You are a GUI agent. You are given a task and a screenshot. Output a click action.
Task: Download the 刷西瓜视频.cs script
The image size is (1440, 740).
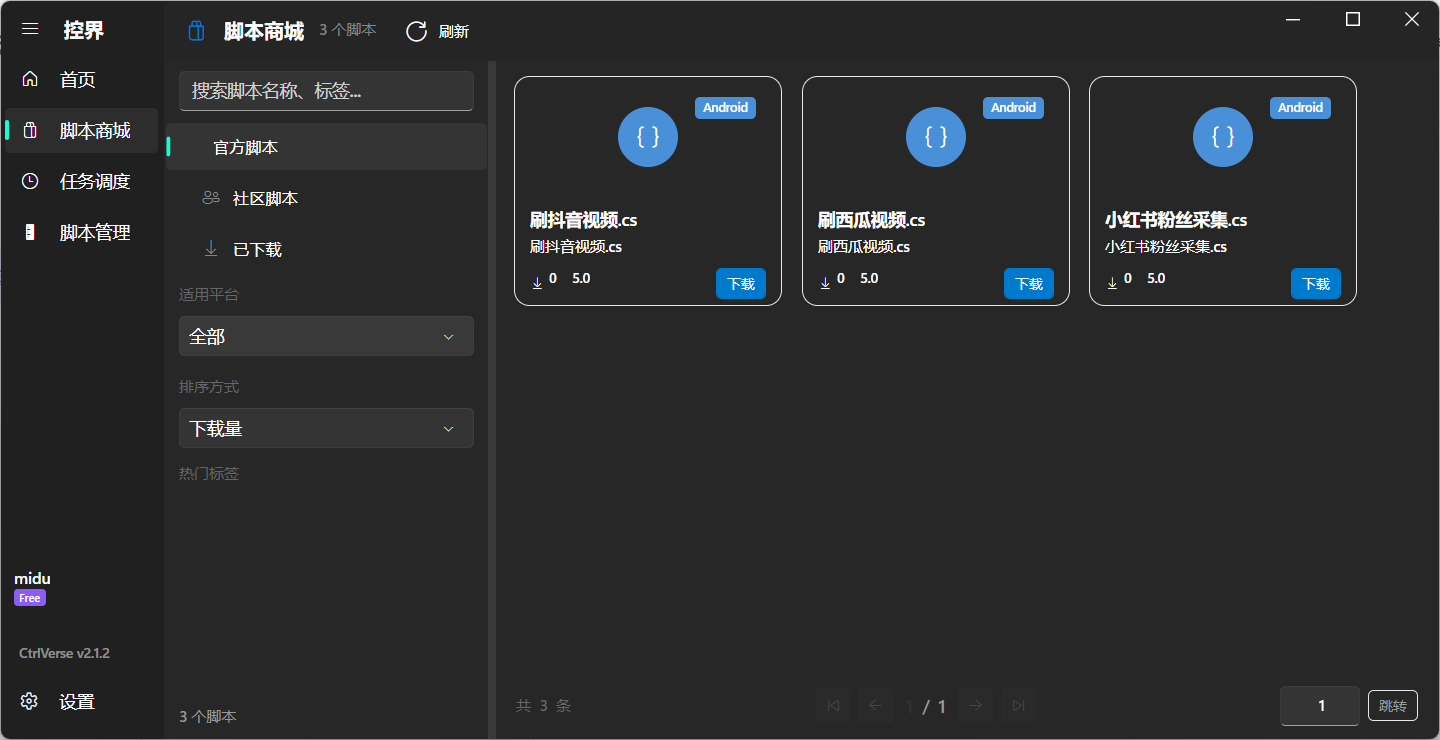point(1029,284)
